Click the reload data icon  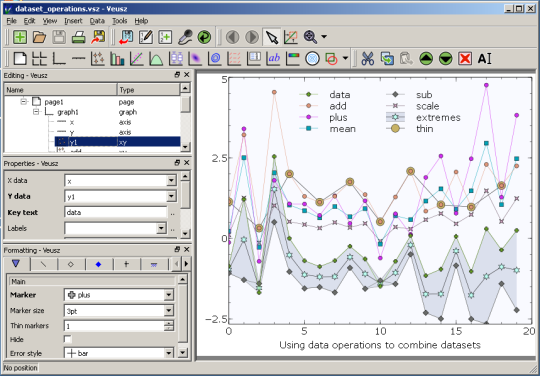coord(204,37)
